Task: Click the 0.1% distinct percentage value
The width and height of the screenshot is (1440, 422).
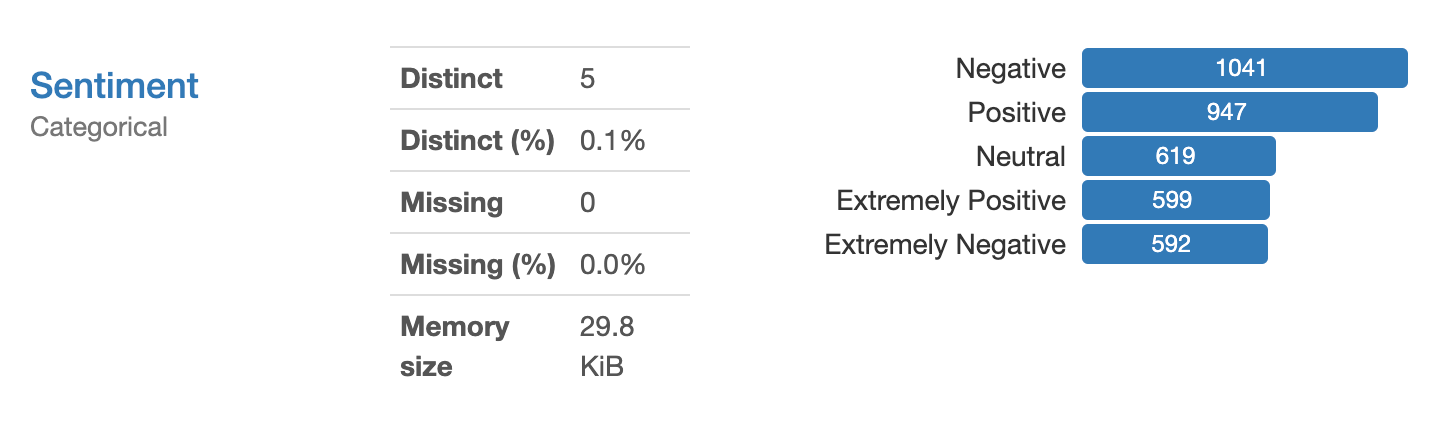Action: tap(612, 141)
